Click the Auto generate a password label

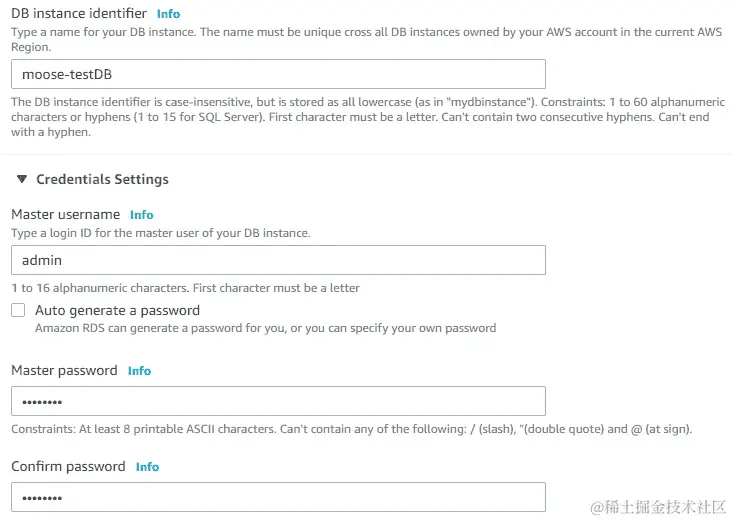(117, 311)
